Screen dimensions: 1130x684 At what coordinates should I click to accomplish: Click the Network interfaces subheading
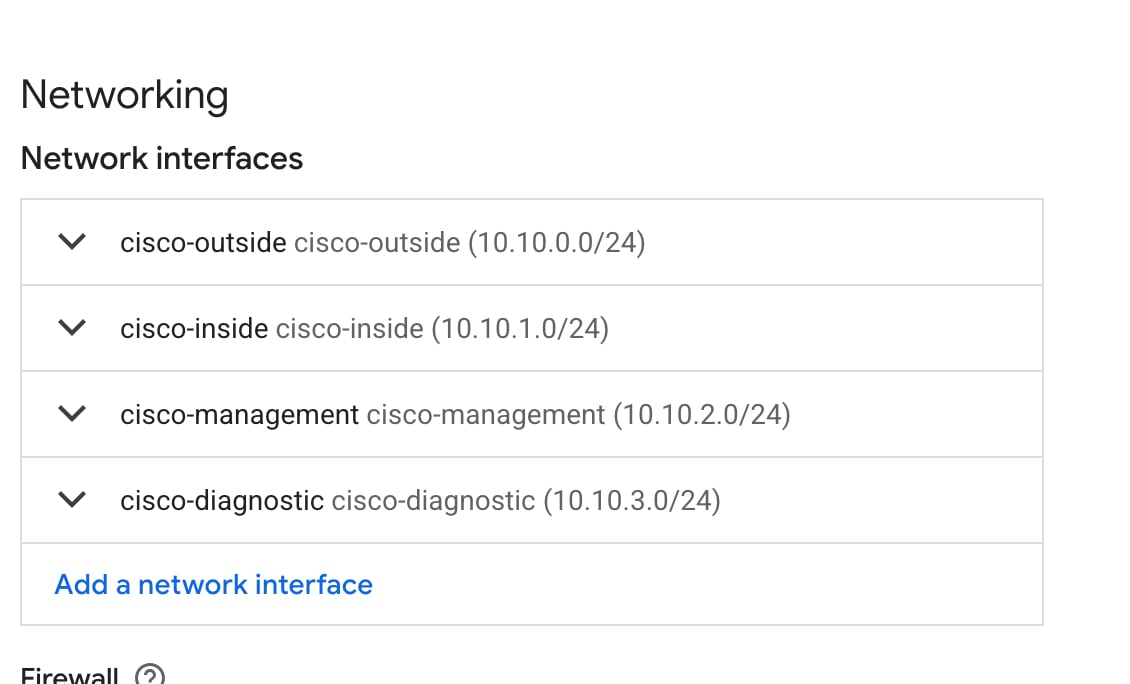tap(161, 158)
